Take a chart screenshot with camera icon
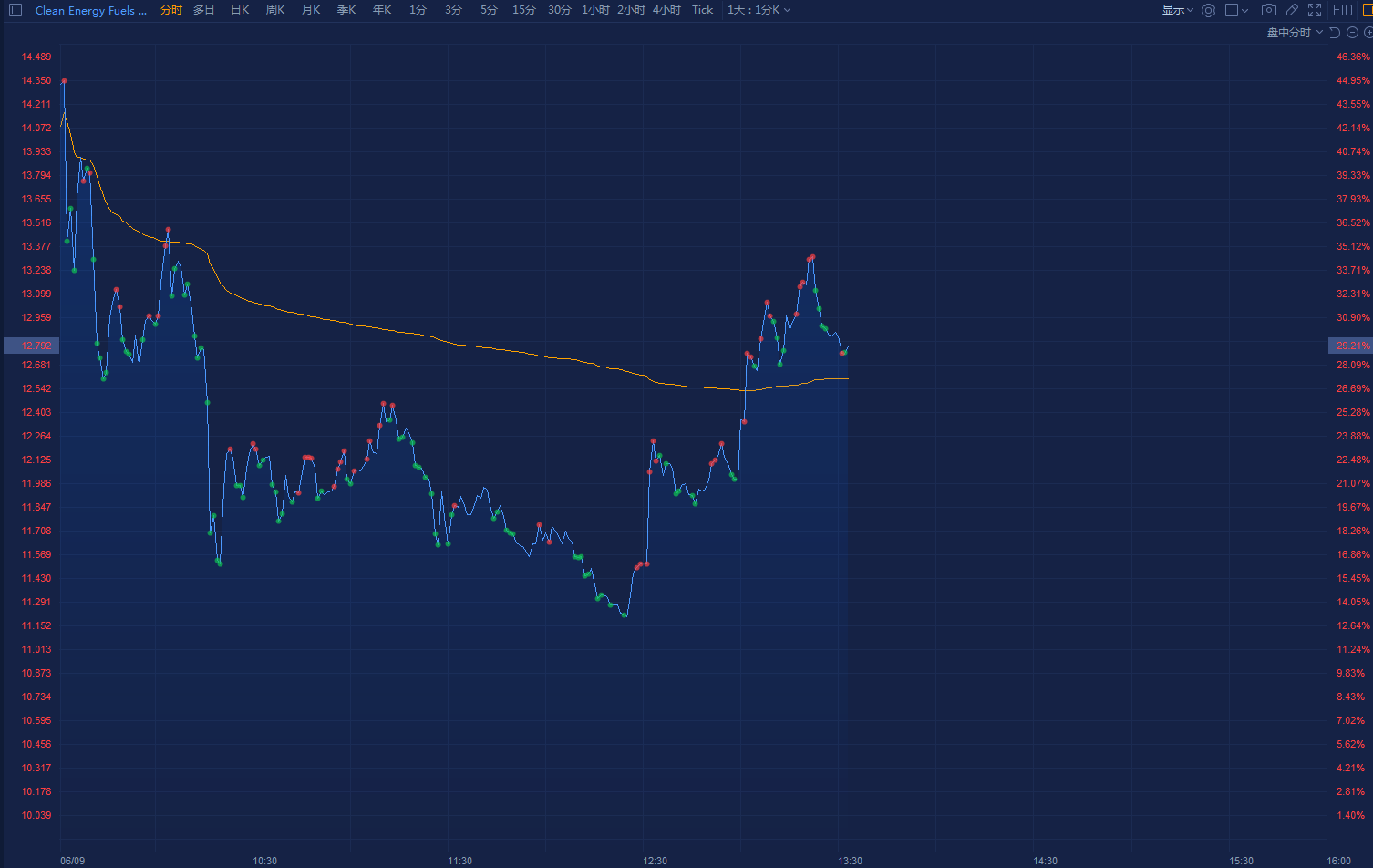Screen dimensions: 1373x868 (1269, 10)
